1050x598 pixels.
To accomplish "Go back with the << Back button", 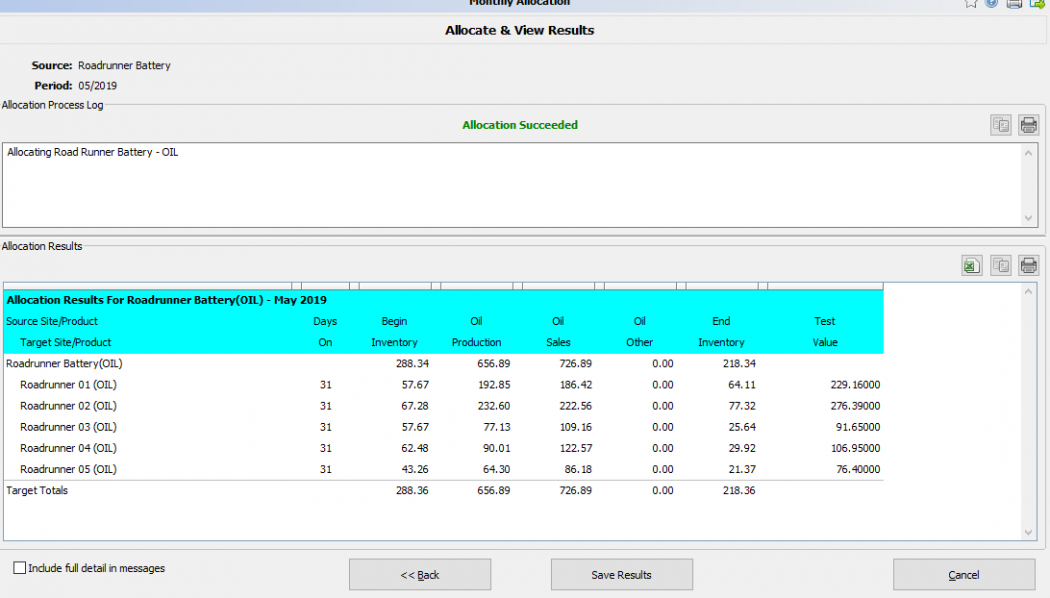I will click(x=420, y=575).
